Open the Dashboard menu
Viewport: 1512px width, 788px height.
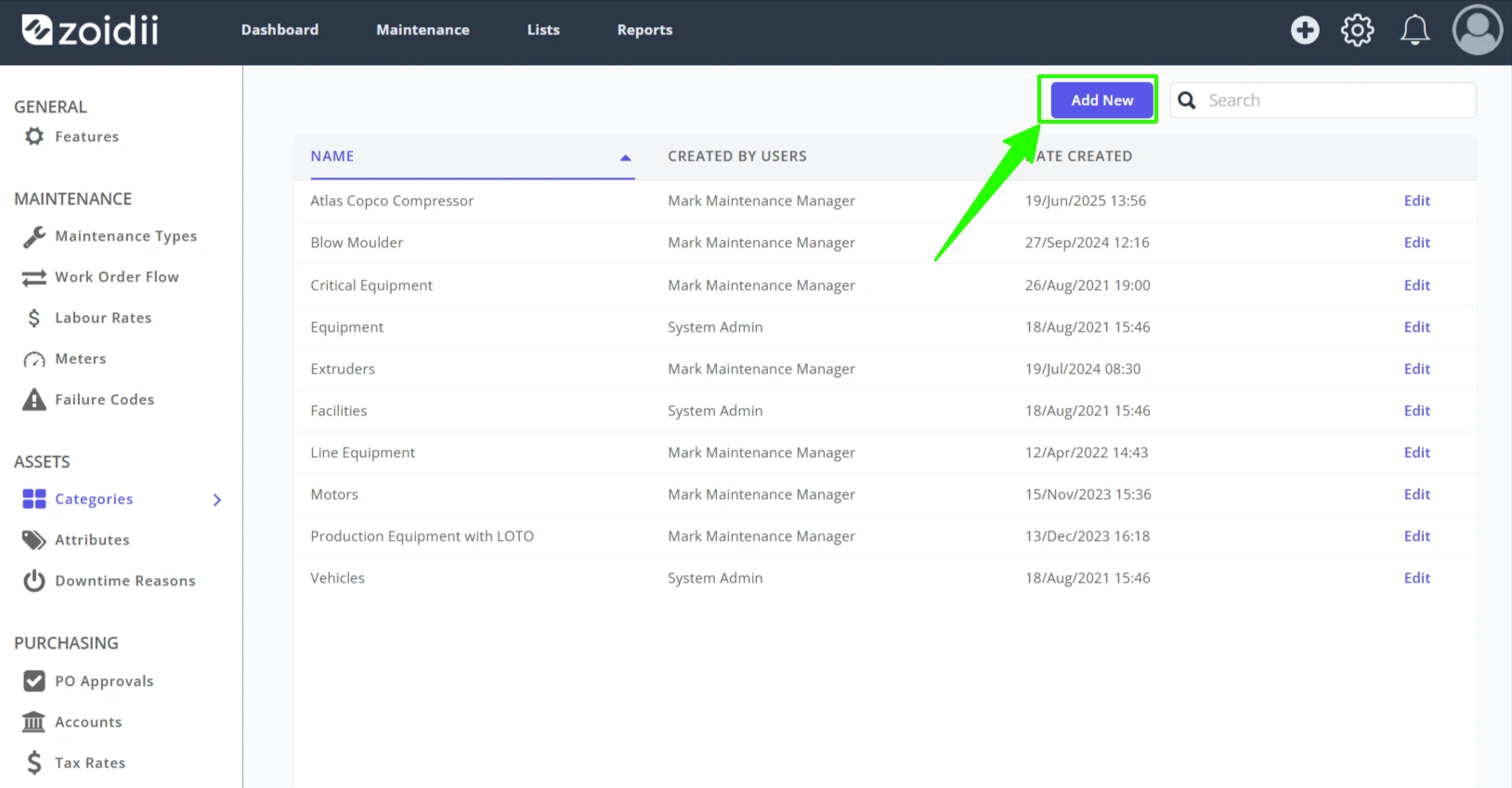(280, 30)
